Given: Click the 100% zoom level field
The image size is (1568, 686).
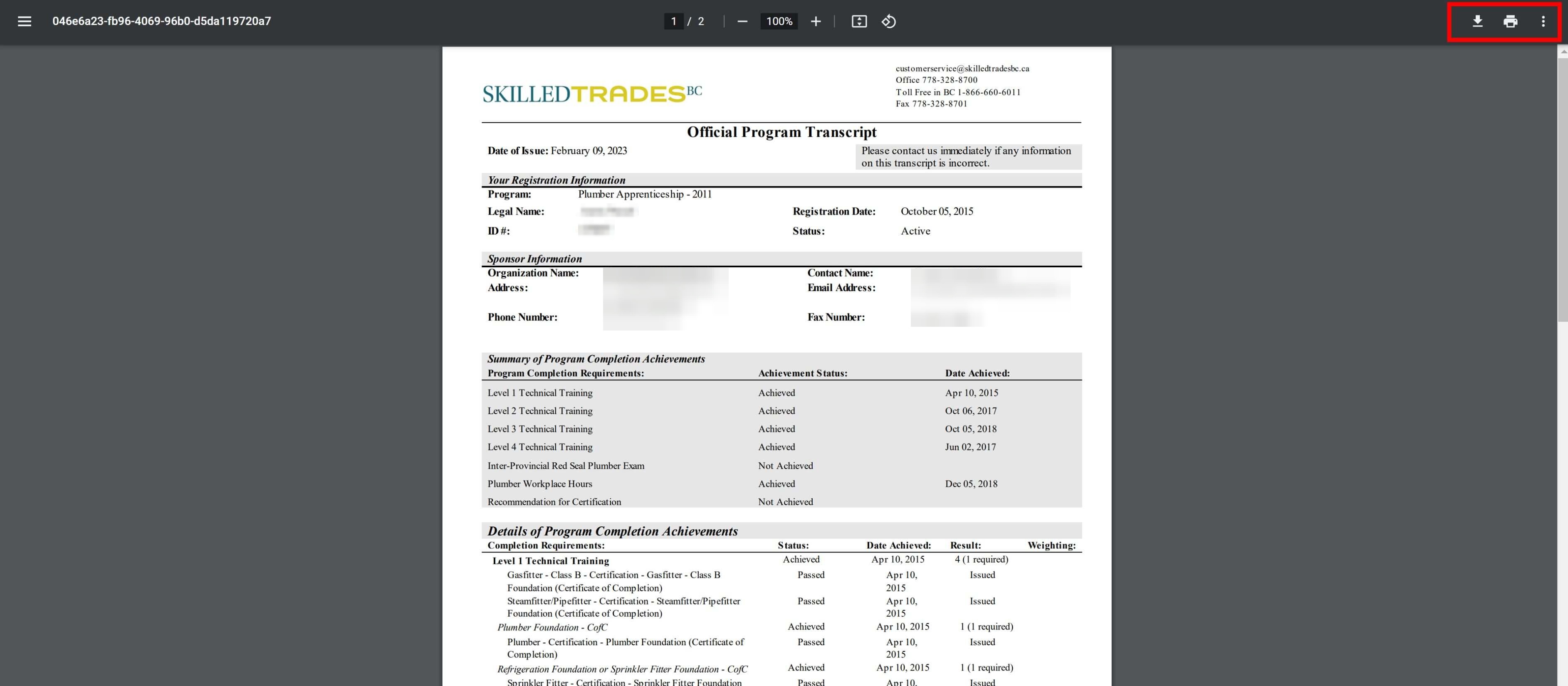Looking at the screenshot, I should click(779, 21).
